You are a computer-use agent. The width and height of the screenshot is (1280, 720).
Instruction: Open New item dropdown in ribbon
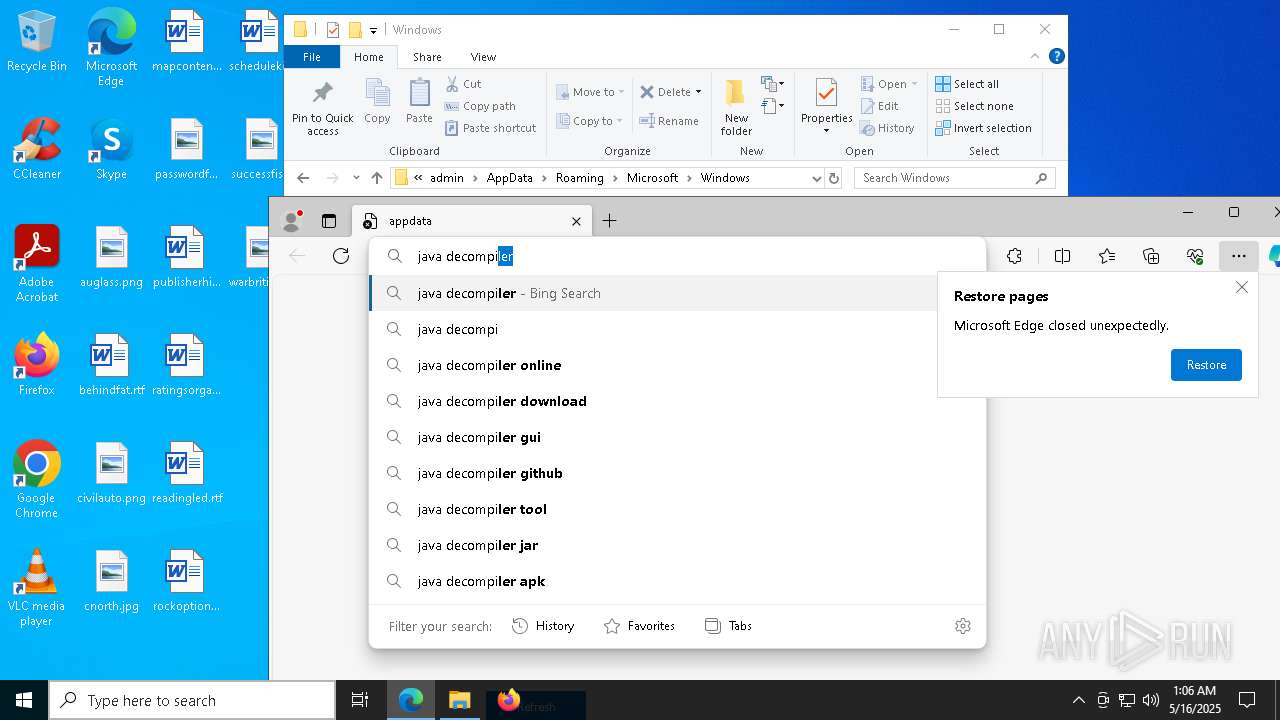point(772,84)
